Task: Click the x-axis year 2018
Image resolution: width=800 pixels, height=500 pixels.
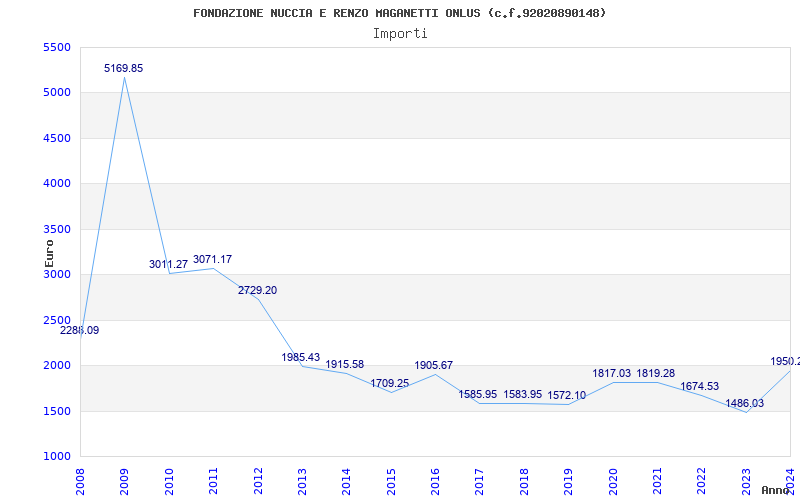Action: [x=524, y=481]
